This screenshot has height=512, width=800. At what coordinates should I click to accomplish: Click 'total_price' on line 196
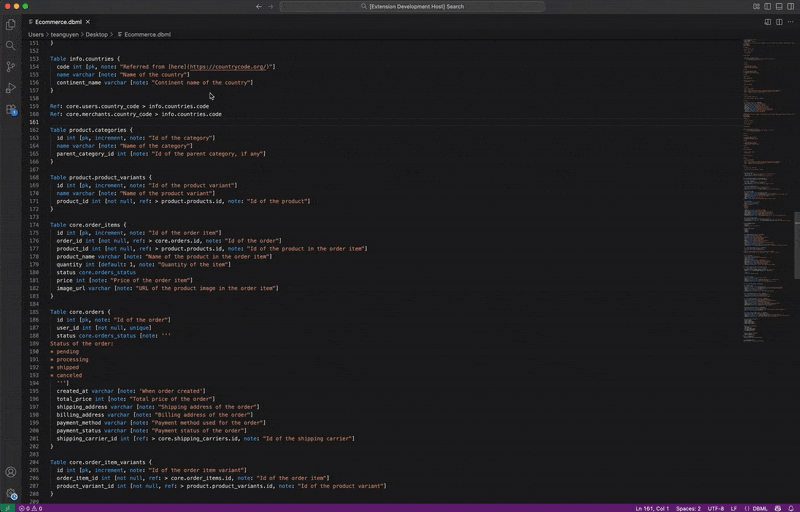(73, 399)
